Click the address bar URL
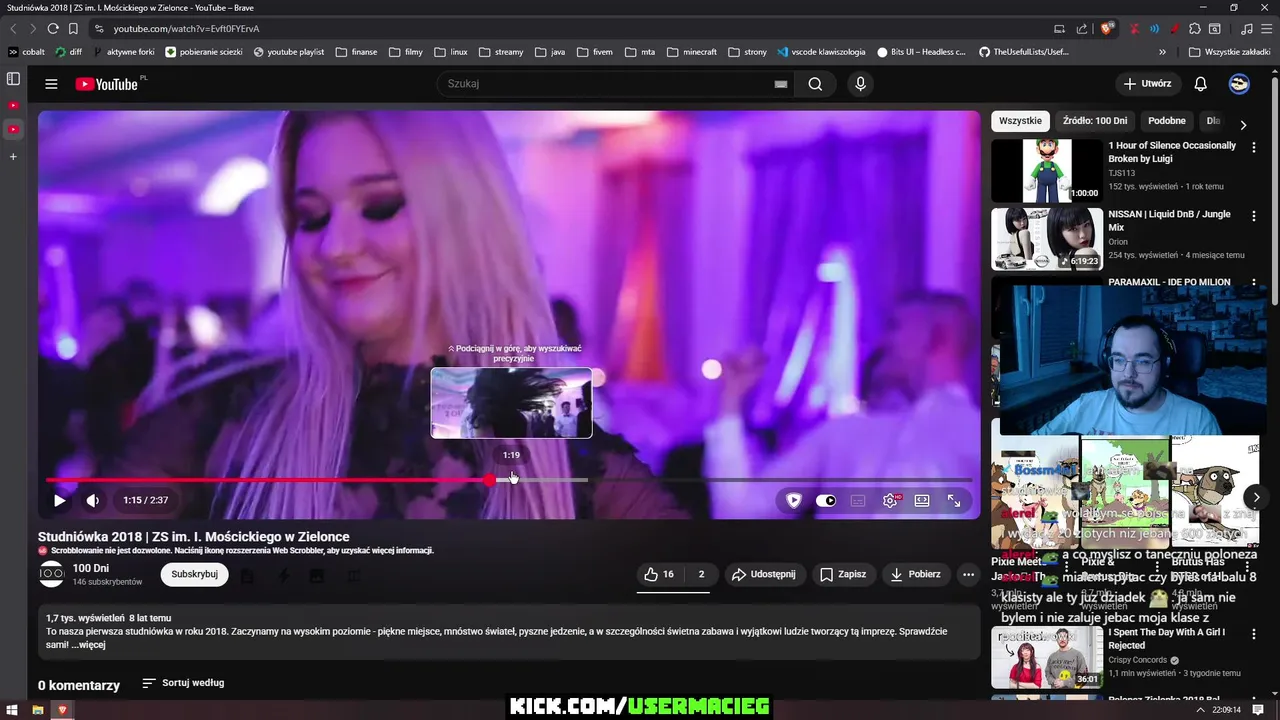This screenshot has width=1280, height=720. coord(187,29)
